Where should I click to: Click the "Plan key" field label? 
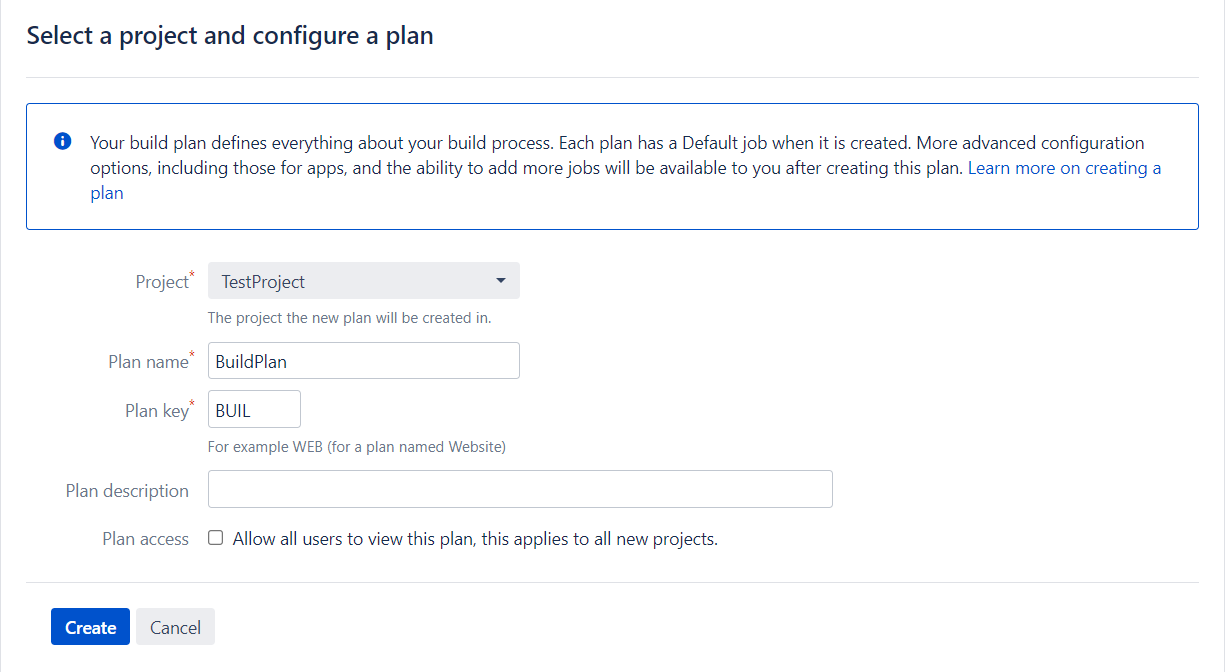[156, 411]
